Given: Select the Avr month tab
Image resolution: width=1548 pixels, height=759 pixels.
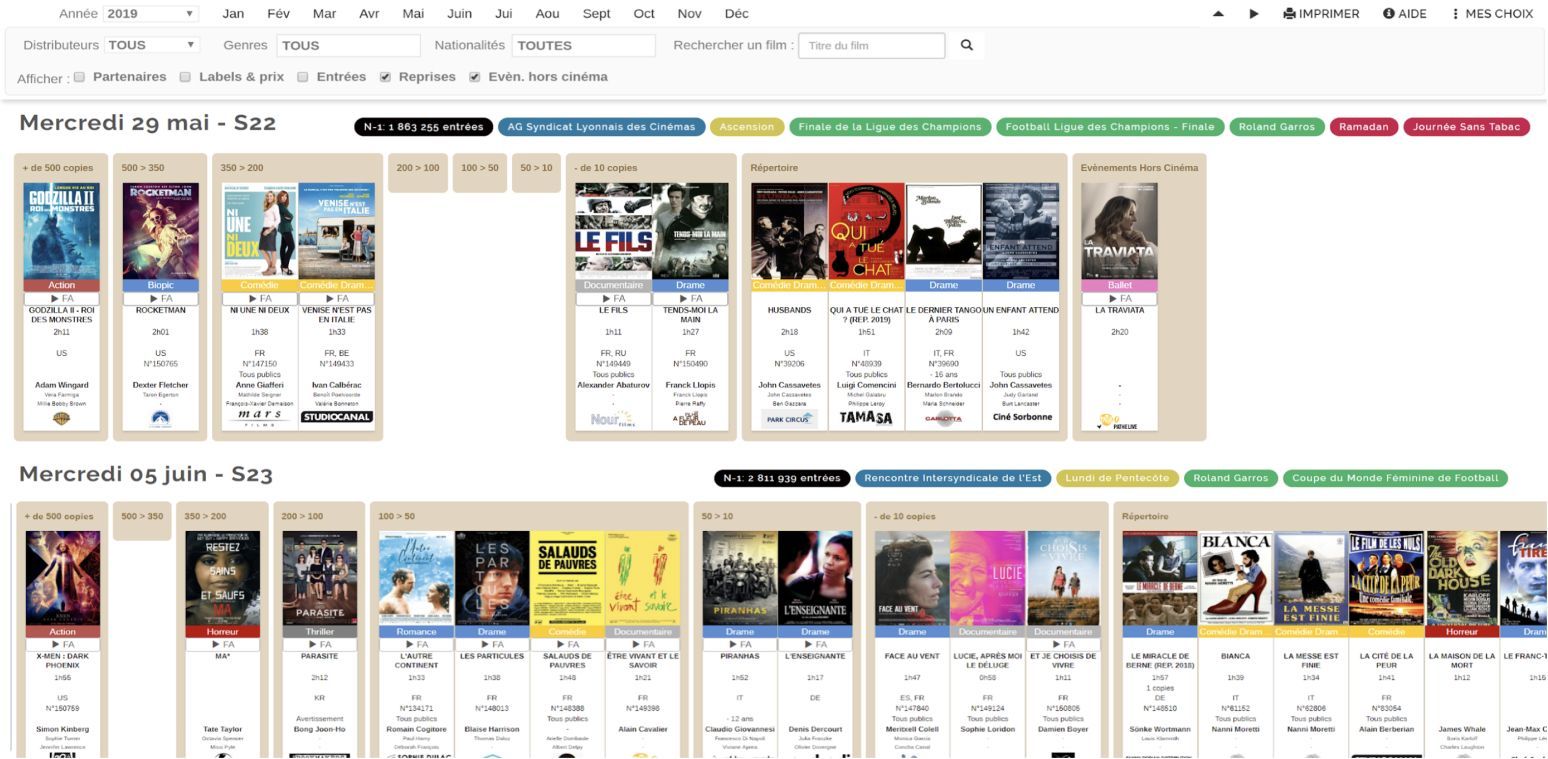Looking at the screenshot, I should click(370, 14).
